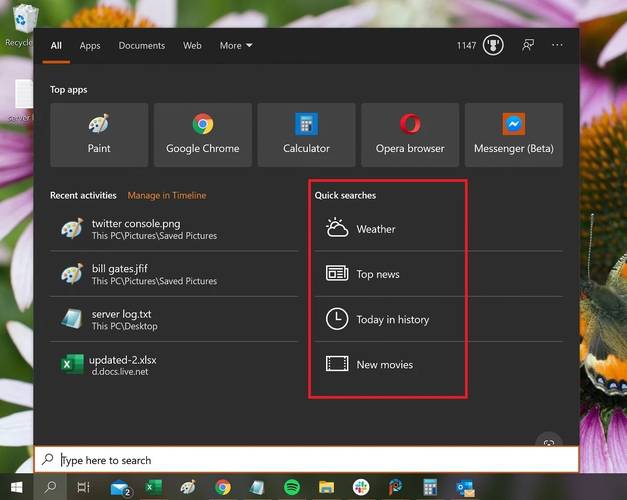Open Paint from the taskbar

pyautogui.click(x=188, y=487)
